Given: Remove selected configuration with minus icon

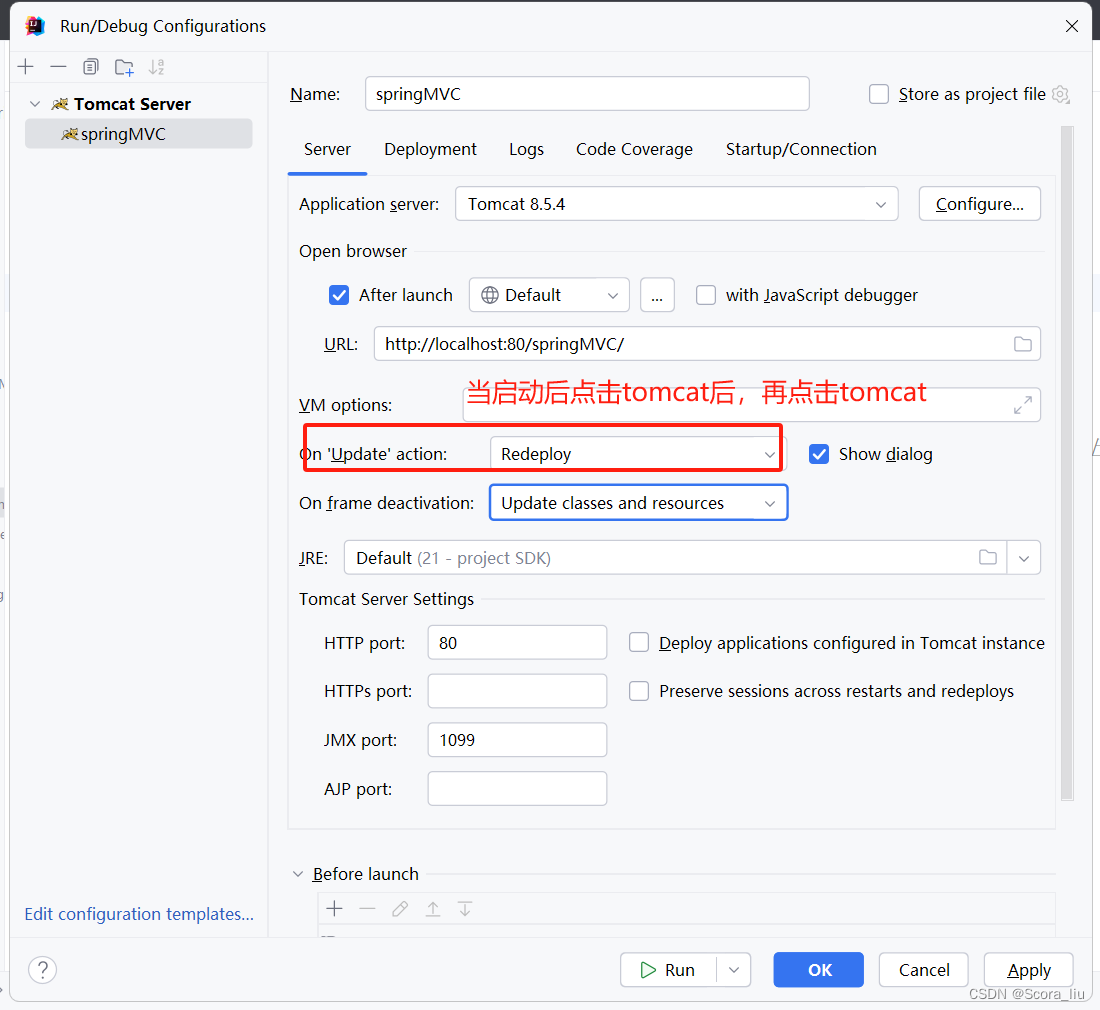Looking at the screenshot, I should (x=58, y=67).
